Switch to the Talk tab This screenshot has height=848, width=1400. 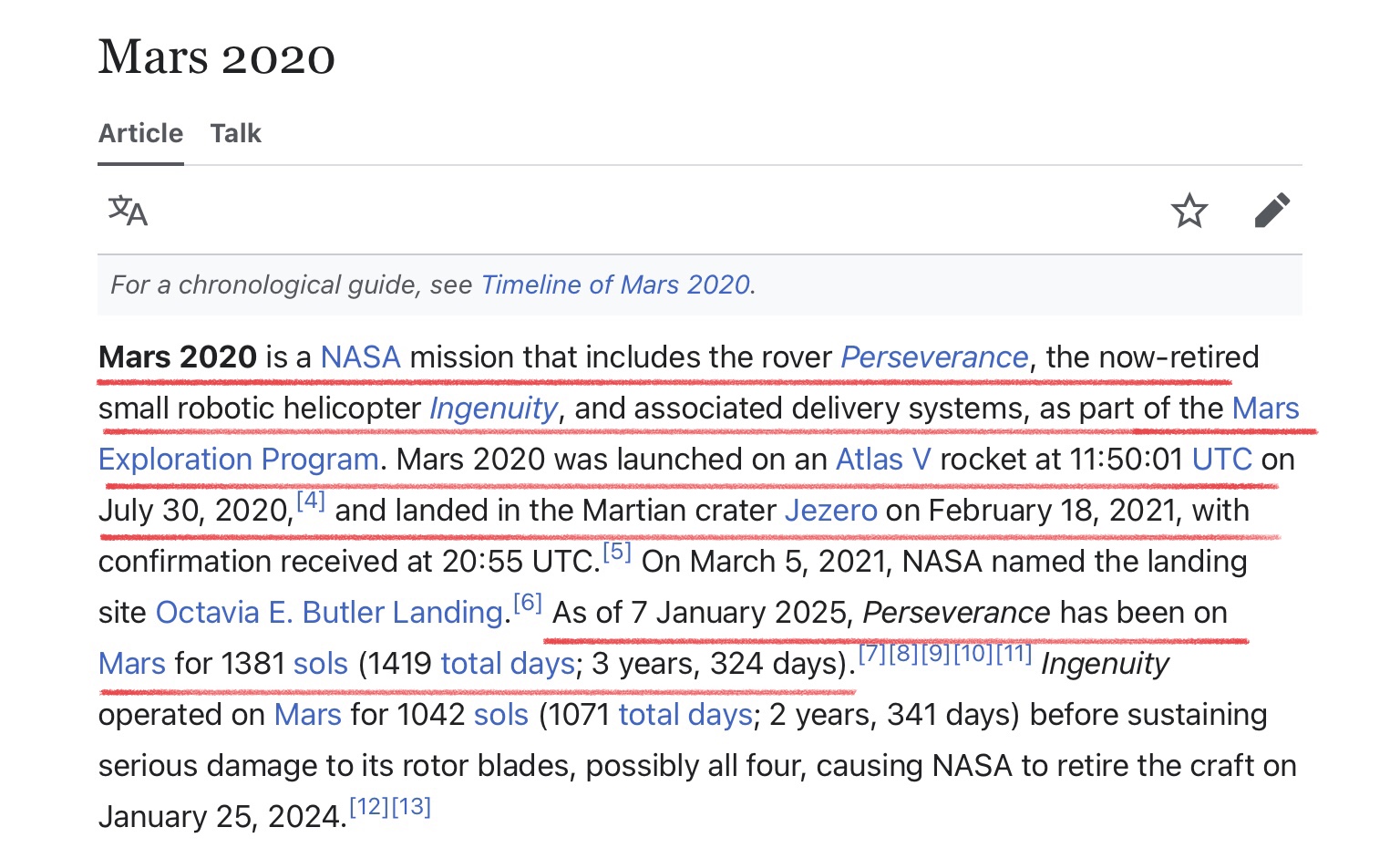click(x=235, y=134)
